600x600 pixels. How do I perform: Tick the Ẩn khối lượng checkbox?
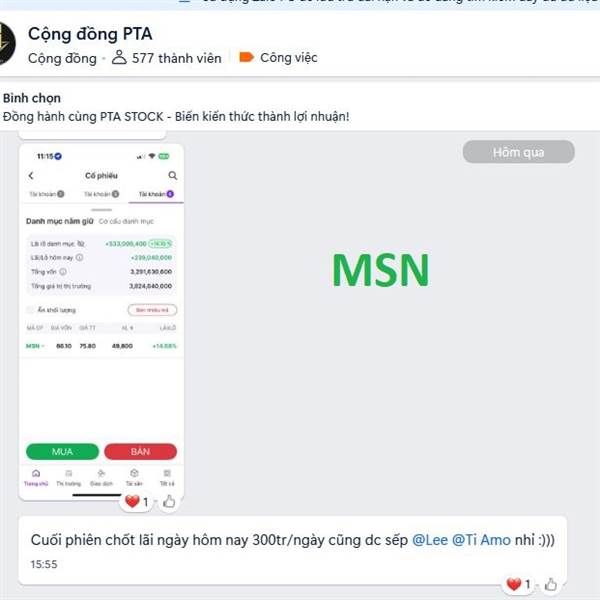(x=30, y=310)
